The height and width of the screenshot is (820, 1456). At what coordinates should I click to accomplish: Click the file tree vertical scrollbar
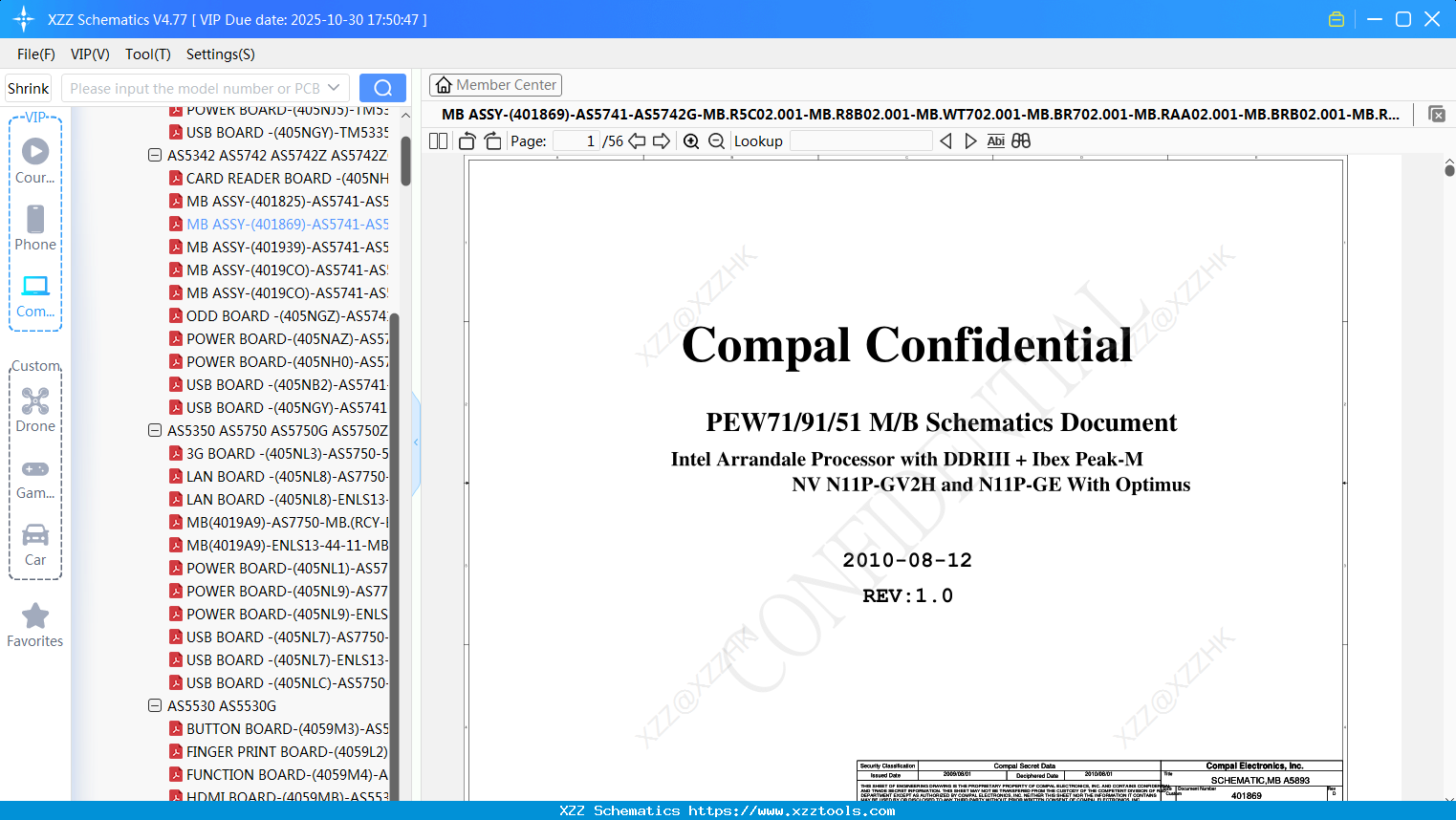click(405, 161)
